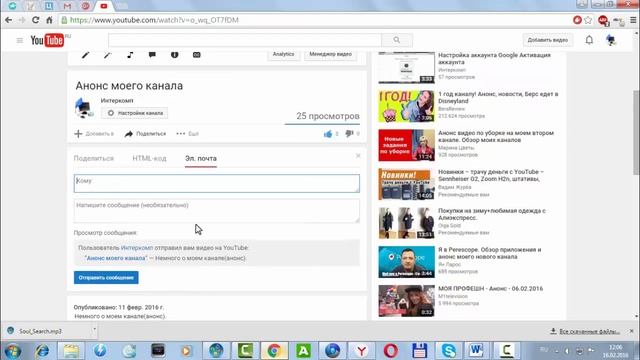Click the YouTube search input field
Viewport: 640px width, 360px height.
click(245, 40)
